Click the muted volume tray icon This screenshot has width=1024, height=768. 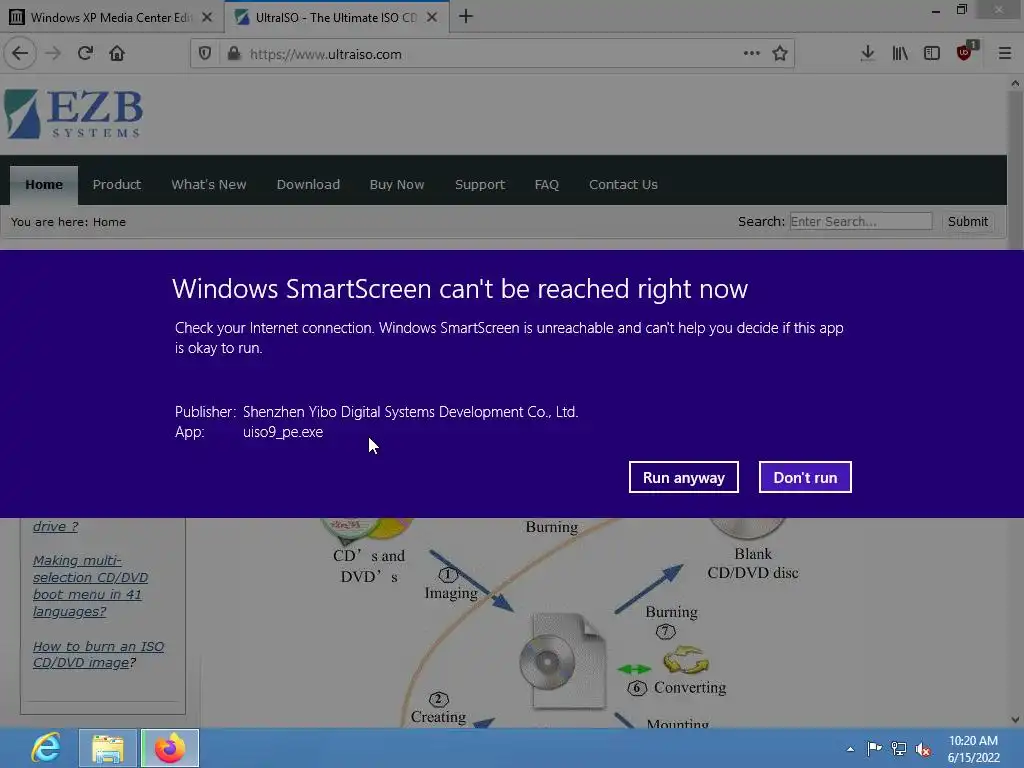(923, 749)
